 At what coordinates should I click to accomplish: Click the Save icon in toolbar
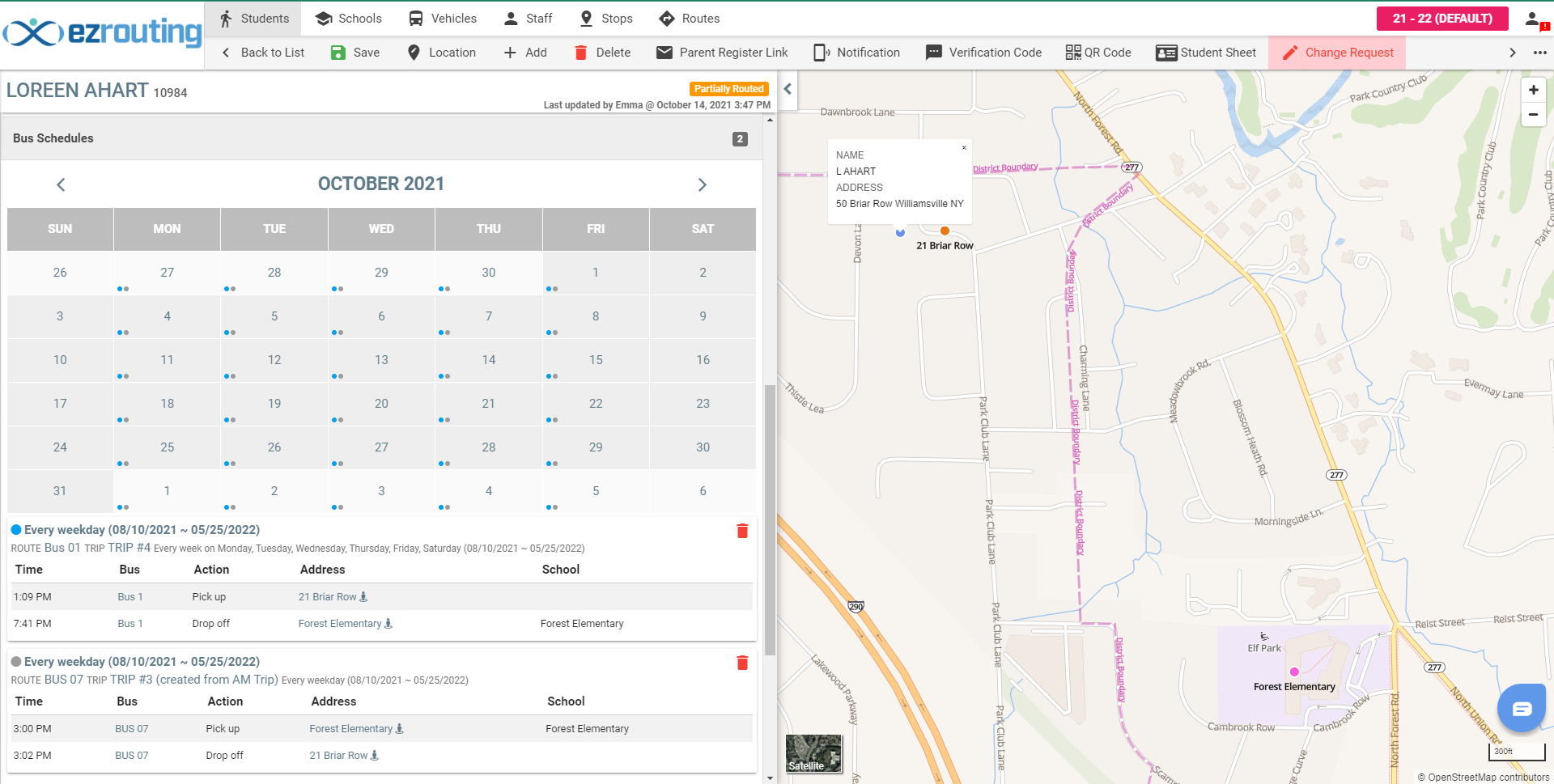[338, 53]
